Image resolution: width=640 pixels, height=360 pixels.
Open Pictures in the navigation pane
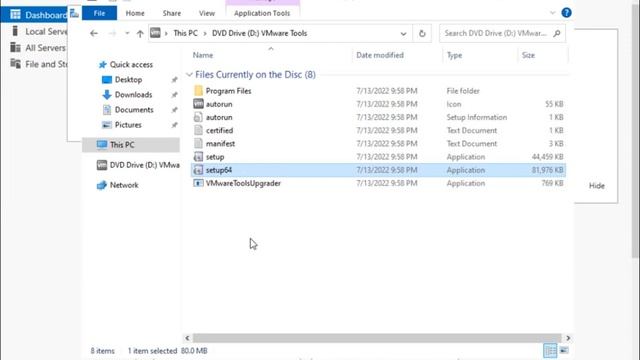[x=128, y=125]
